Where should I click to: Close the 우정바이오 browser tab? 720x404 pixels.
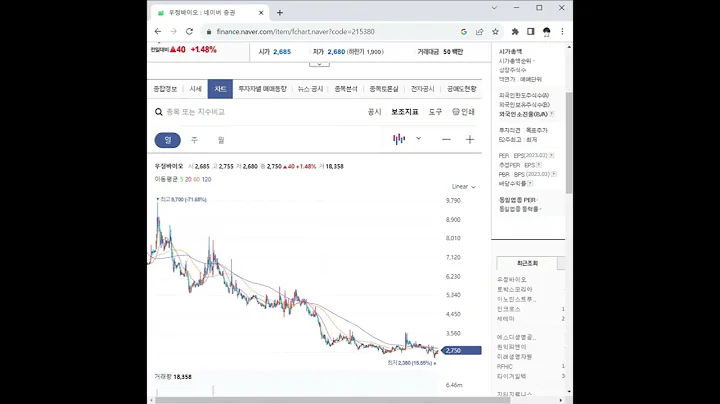tap(261, 13)
